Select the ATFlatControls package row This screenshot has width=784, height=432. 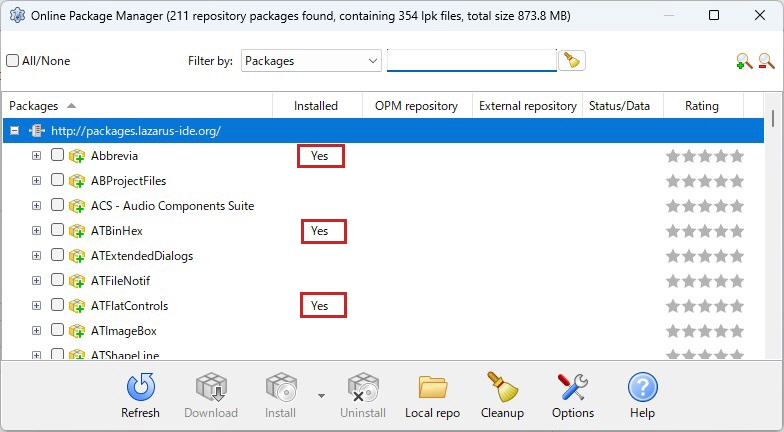pos(129,306)
